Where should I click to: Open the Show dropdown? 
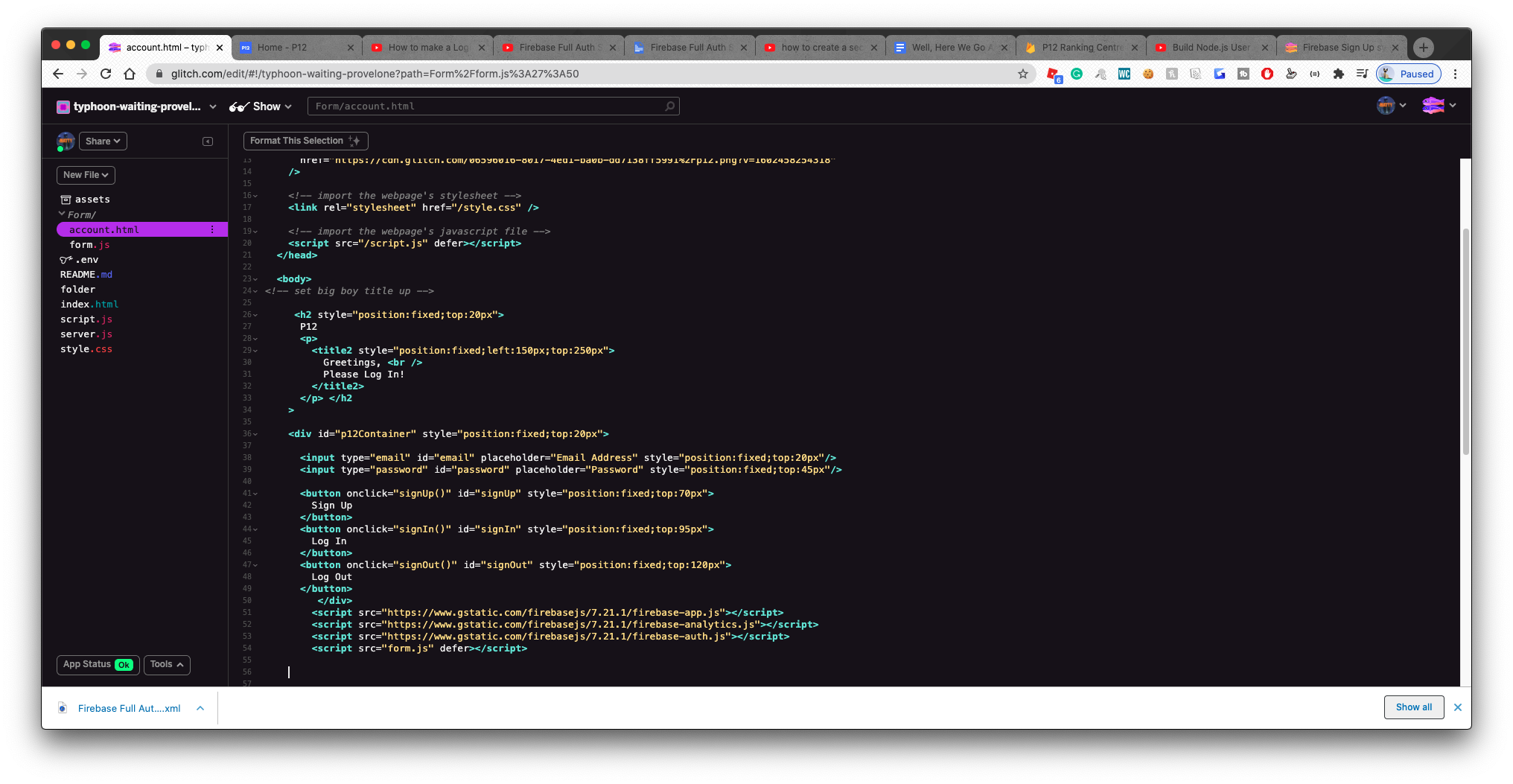point(261,106)
